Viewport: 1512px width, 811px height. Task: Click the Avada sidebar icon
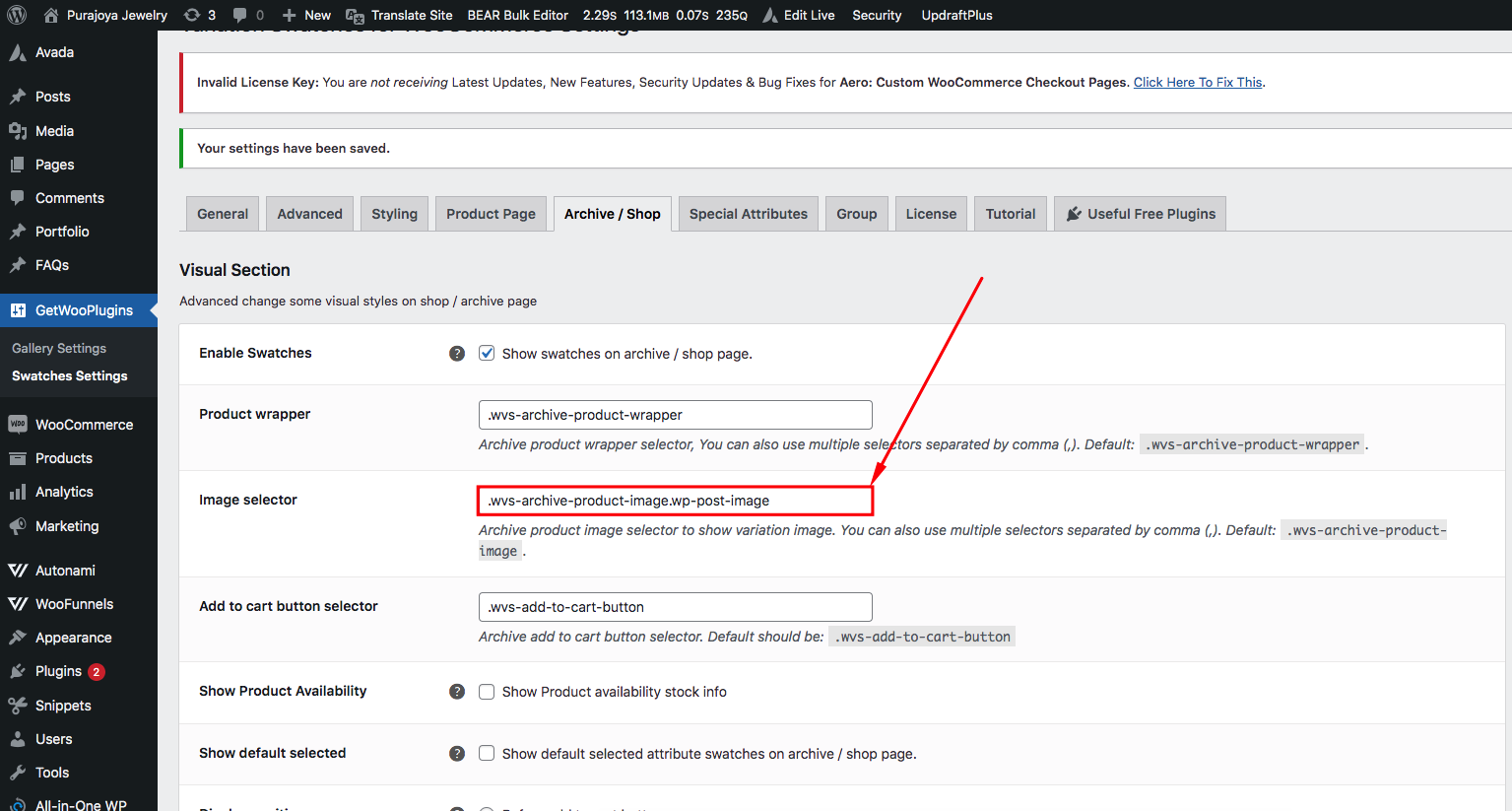[x=18, y=52]
